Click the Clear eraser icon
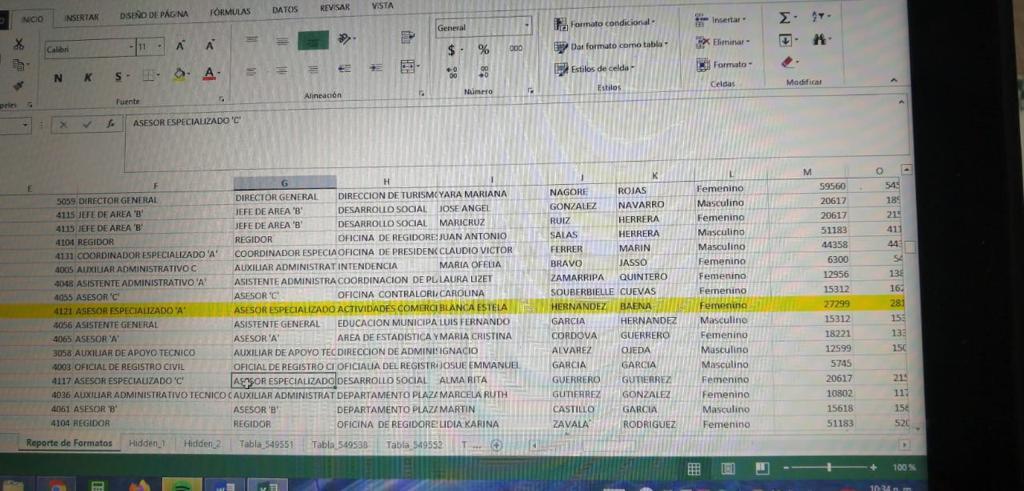Image resolution: width=1024 pixels, height=491 pixels. click(x=783, y=62)
